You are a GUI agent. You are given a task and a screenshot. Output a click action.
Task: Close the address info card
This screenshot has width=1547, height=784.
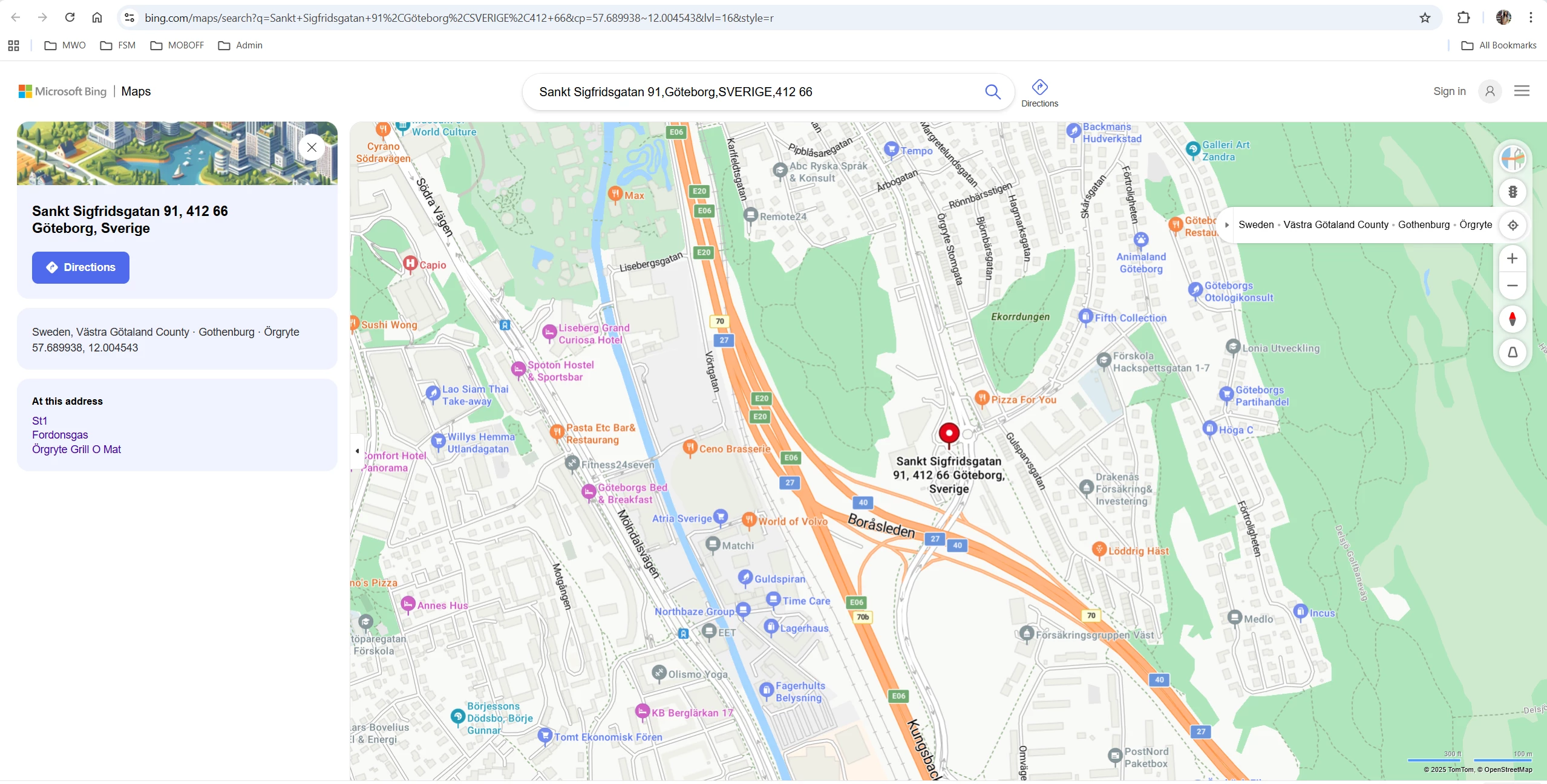pos(312,147)
